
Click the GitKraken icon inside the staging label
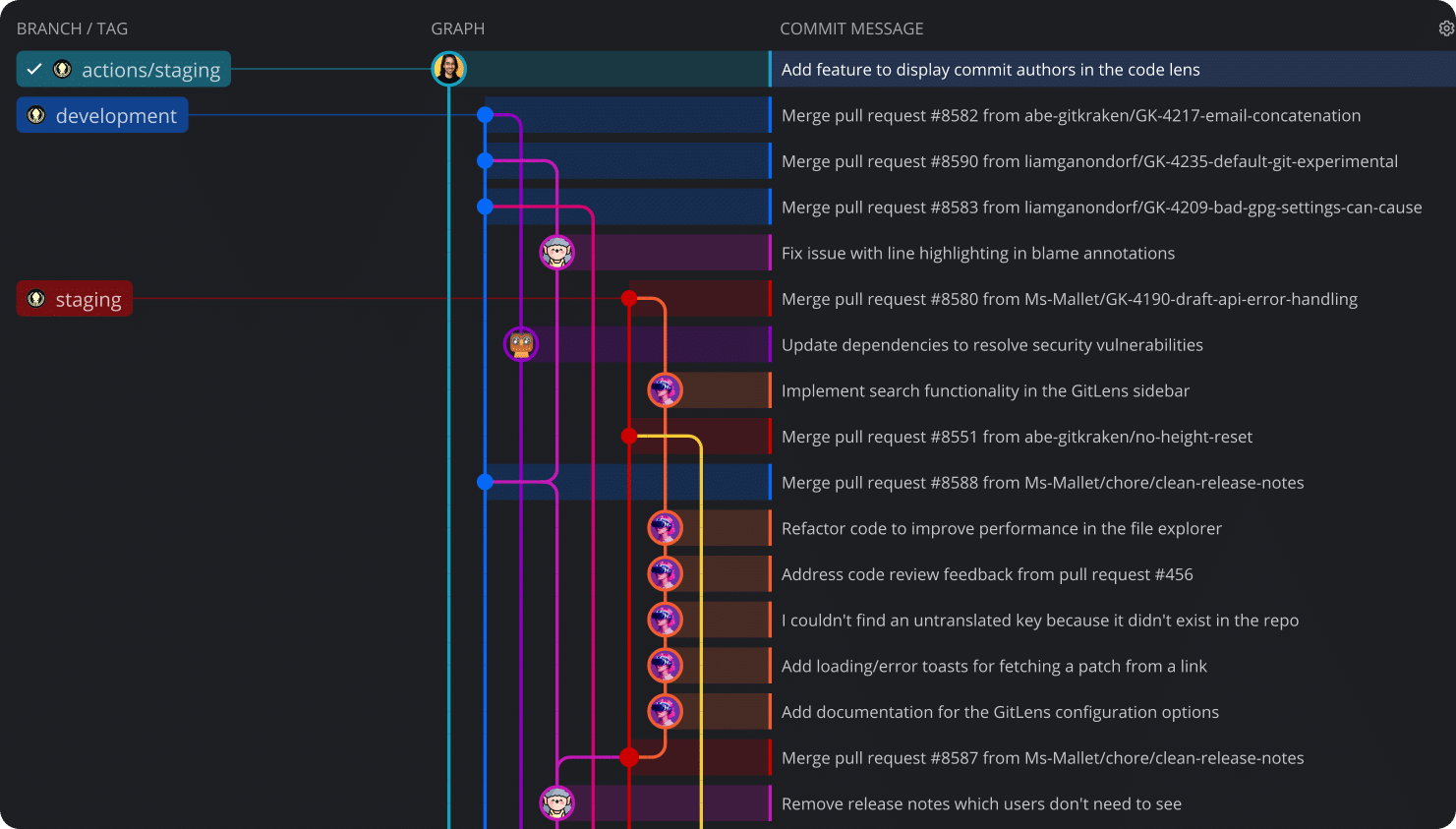36,298
